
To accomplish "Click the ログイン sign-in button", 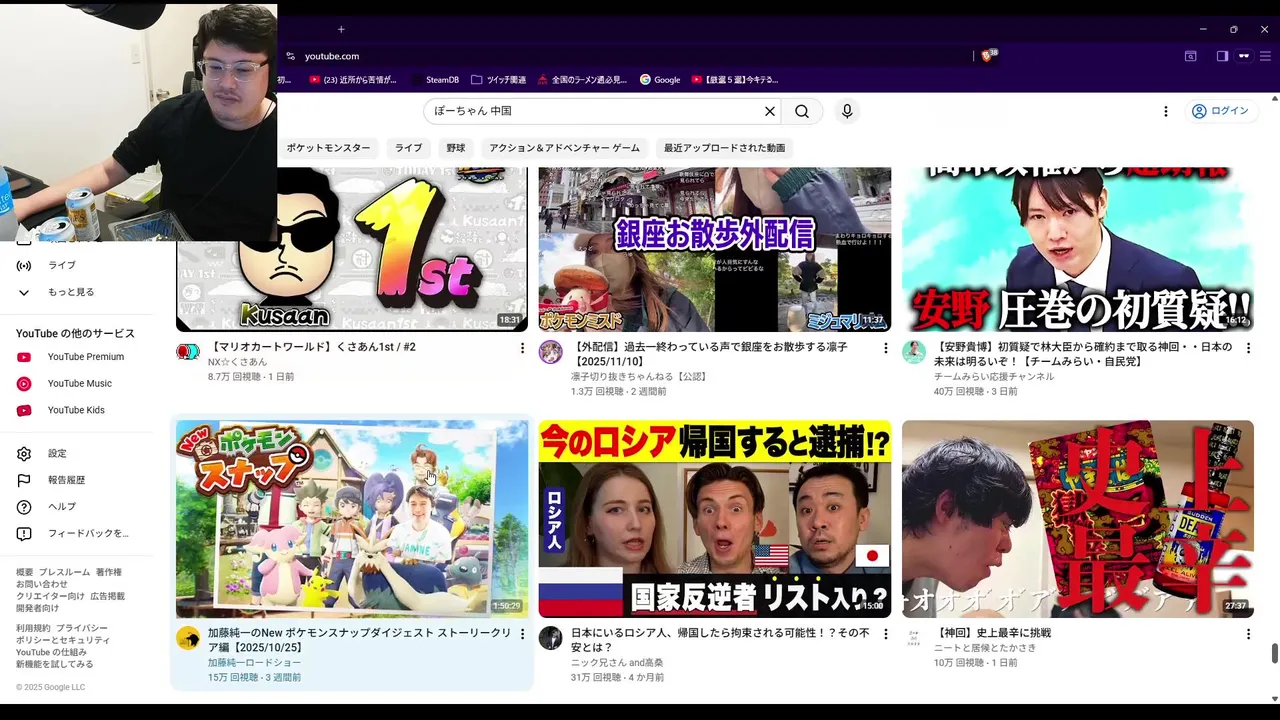I will [x=1220, y=111].
